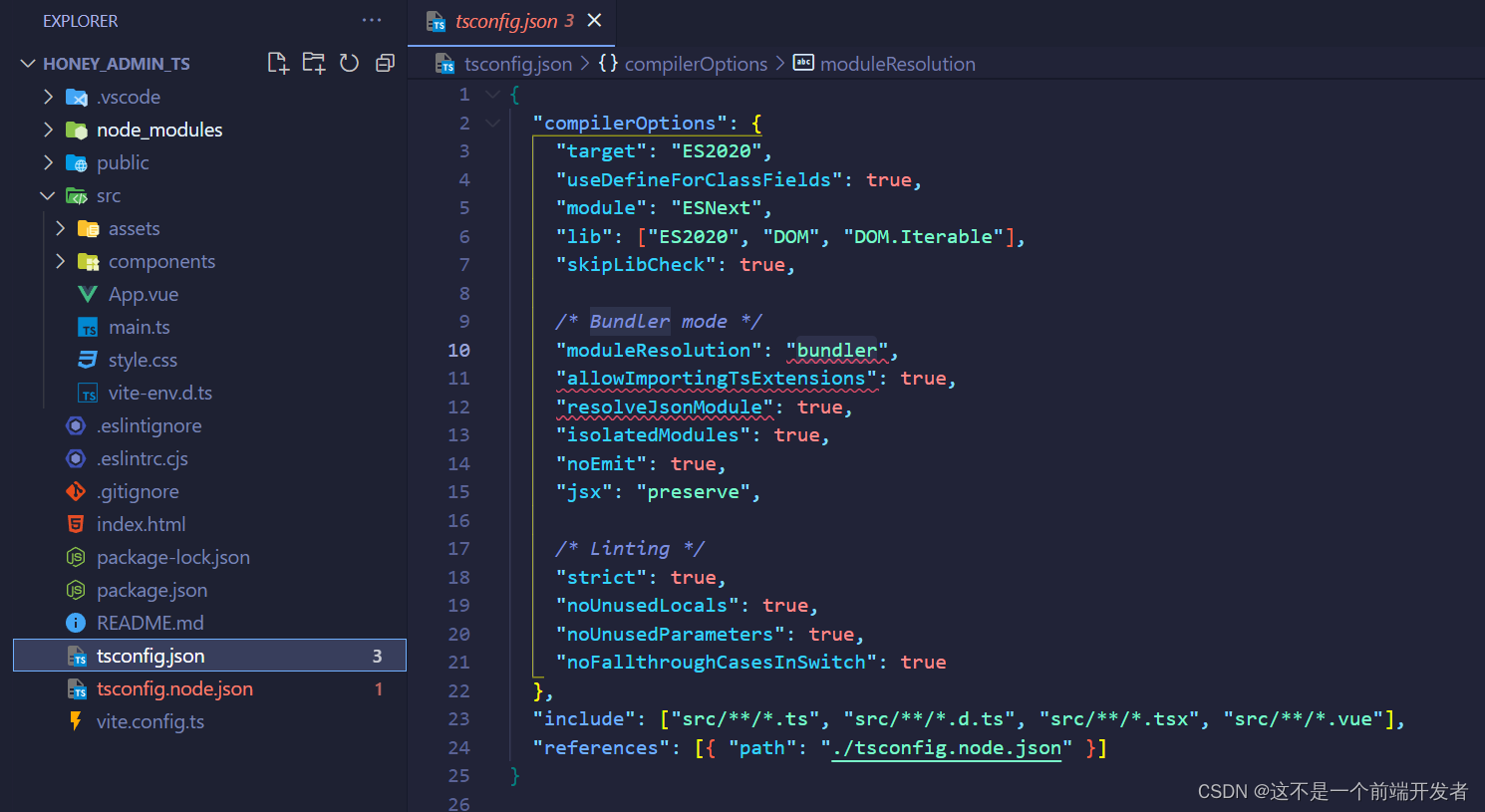Expand the assets folder chevron
The width and height of the screenshot is (1485, 812).
point(60,228)
